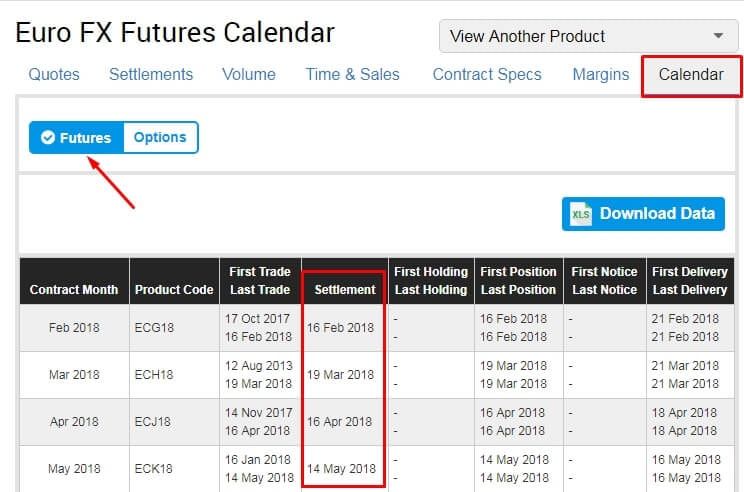Open the Margins tab
This screenshot has width=744, height=492.
coord(601,74)
